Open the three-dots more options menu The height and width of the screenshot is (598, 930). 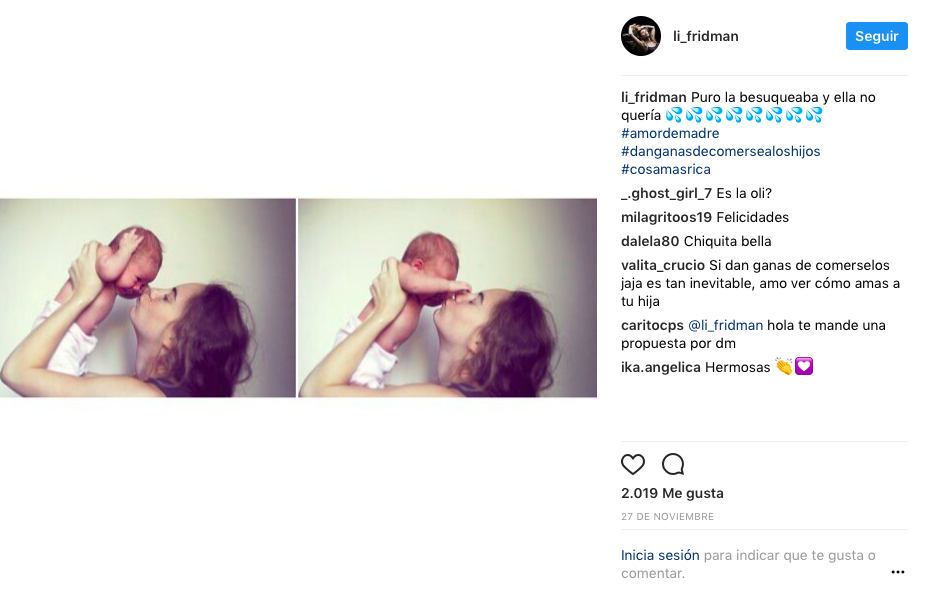(x=897, y=572)
